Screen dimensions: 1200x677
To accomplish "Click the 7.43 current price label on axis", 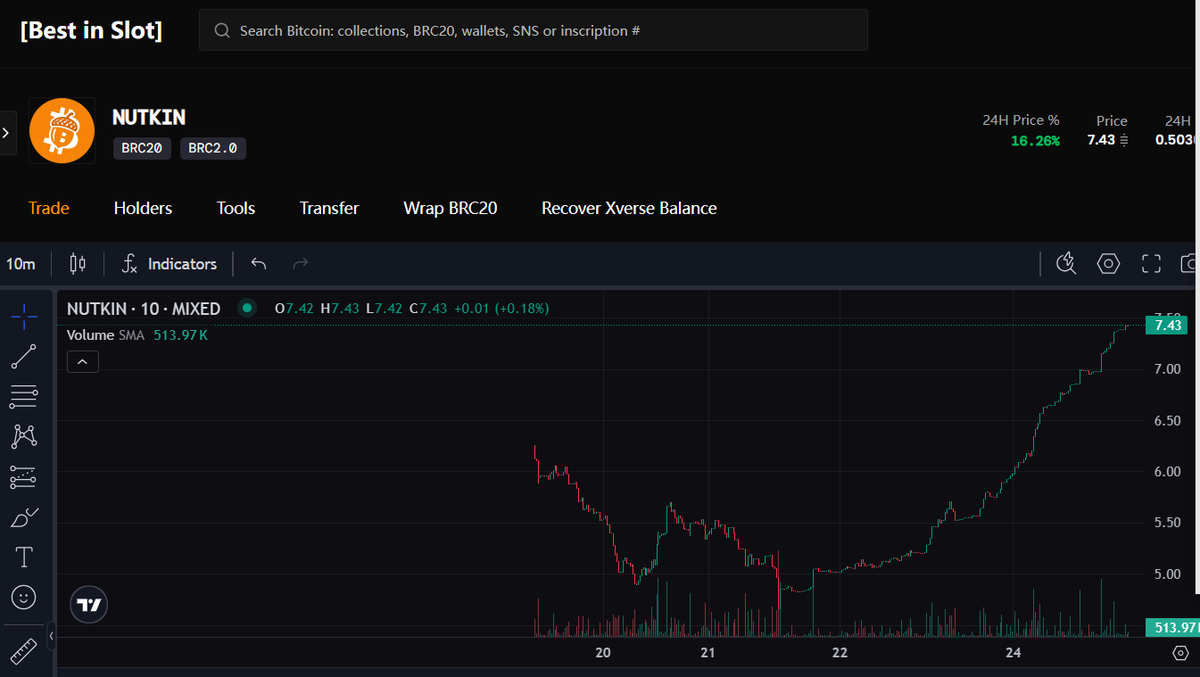I will 1168,325.
